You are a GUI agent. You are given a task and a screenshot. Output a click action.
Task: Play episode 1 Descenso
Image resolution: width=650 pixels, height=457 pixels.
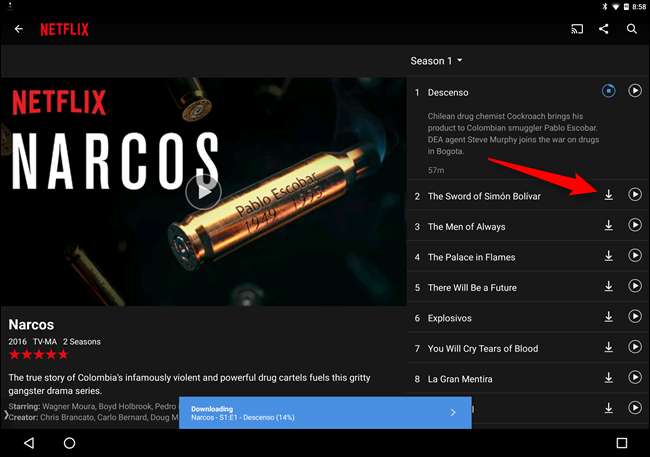(635, 90)
